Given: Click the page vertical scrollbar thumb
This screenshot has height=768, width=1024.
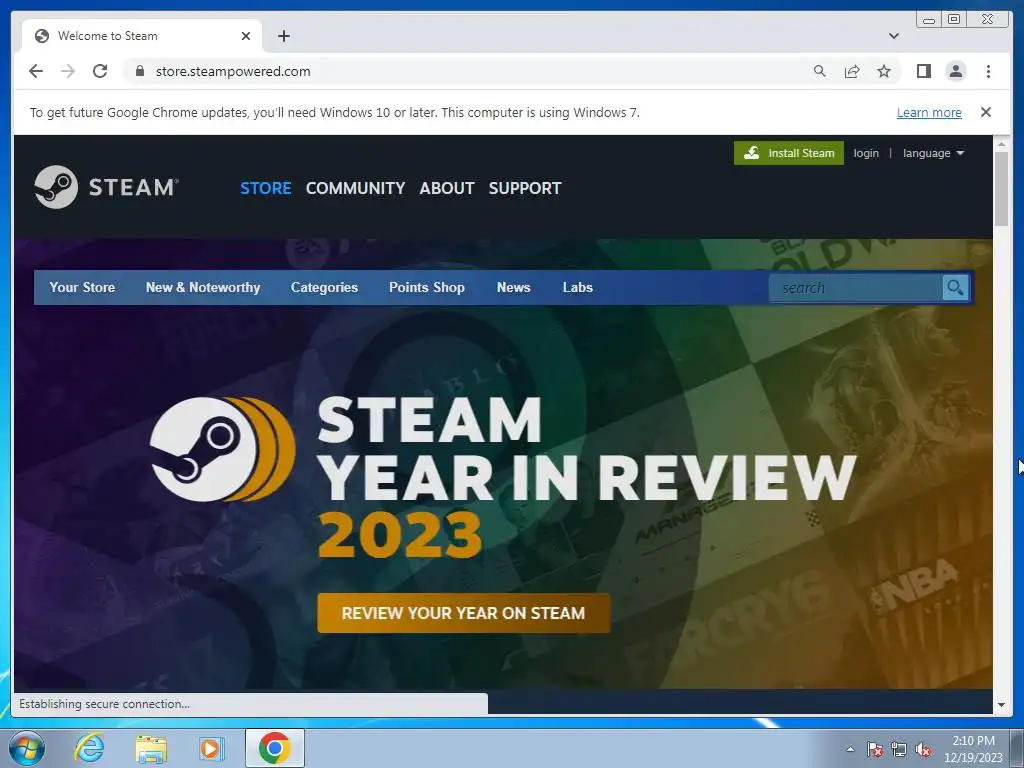Looking at the screenshot, I should pos(1001,189).
